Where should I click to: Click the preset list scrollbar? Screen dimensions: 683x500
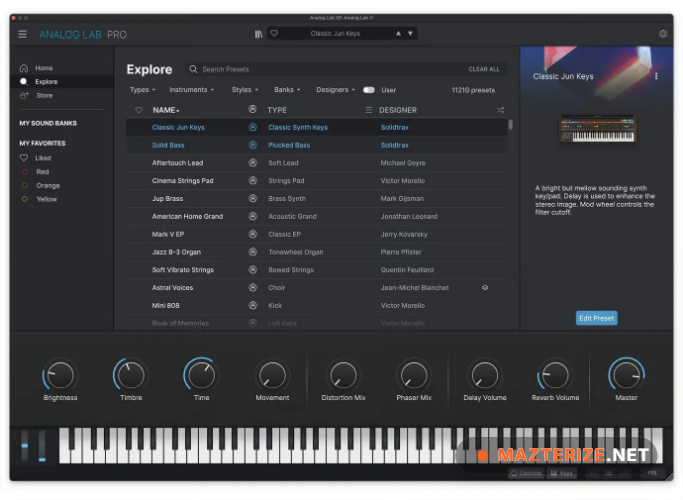click(x=511, y=125)
